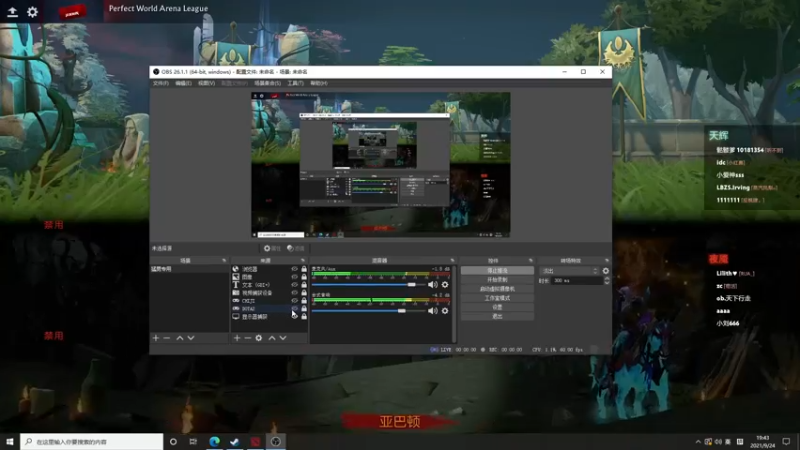
Task: Click the text (GDI+) source T icon
Action: tap(236, 285)
